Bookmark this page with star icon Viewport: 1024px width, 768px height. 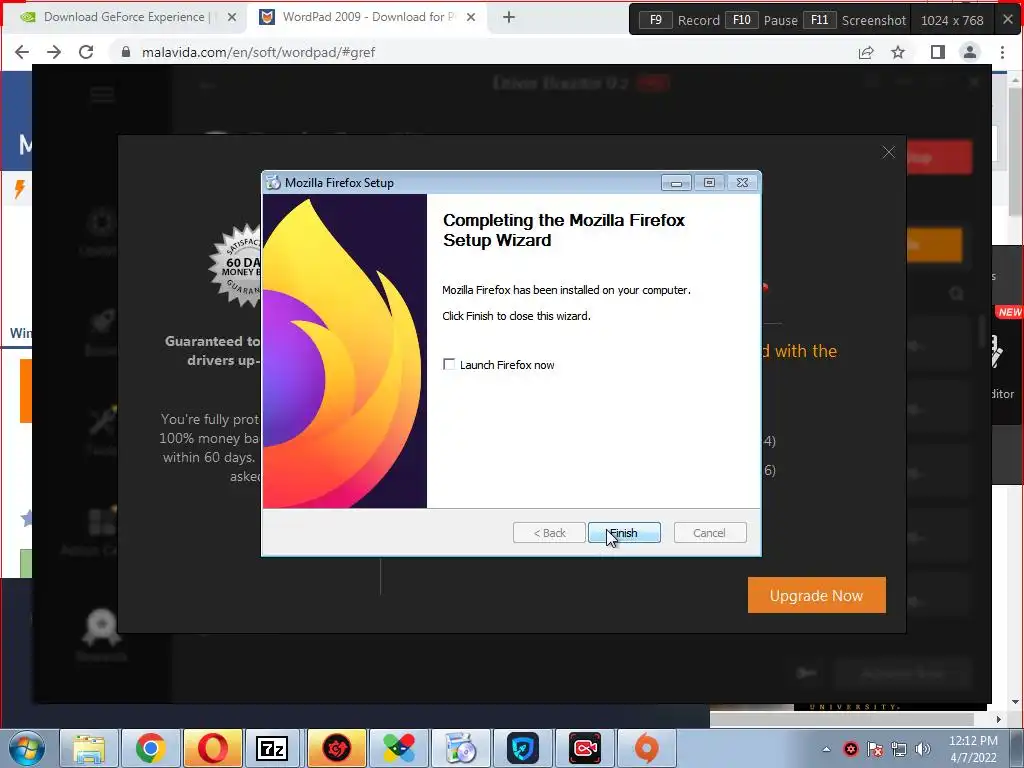[898, 52]
